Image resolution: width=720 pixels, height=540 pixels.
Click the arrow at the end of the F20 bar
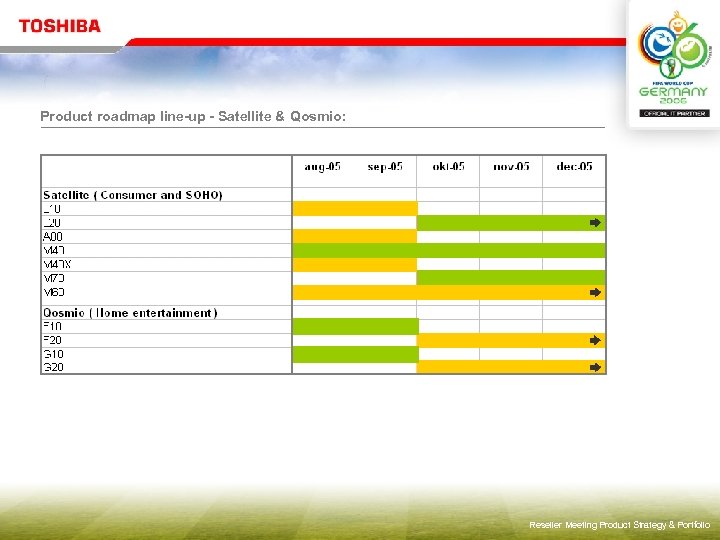(x=595, y=340)
